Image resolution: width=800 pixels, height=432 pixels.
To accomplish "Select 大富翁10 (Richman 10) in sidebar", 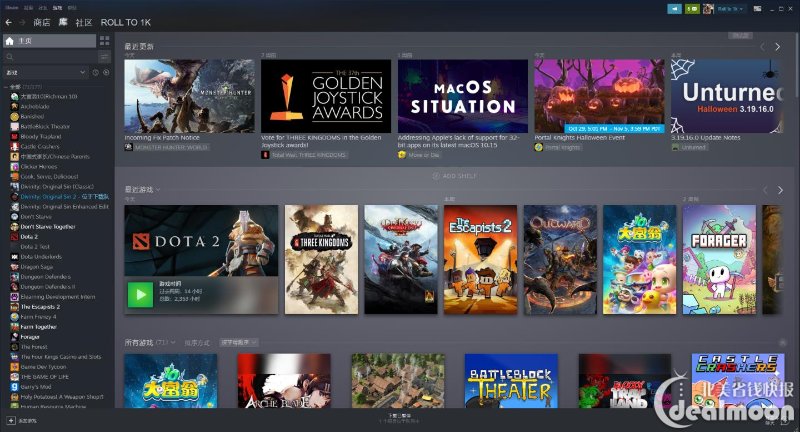I will 48,96.
